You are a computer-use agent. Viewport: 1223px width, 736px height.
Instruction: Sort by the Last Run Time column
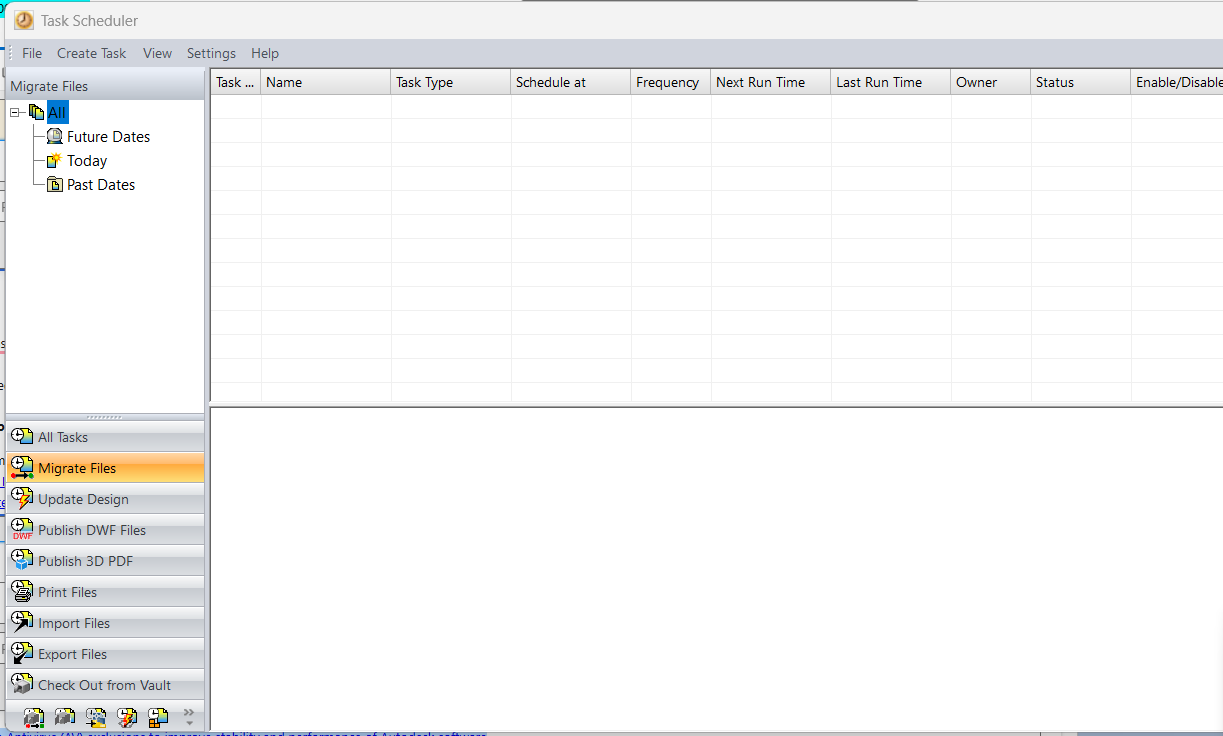(891, 82)
